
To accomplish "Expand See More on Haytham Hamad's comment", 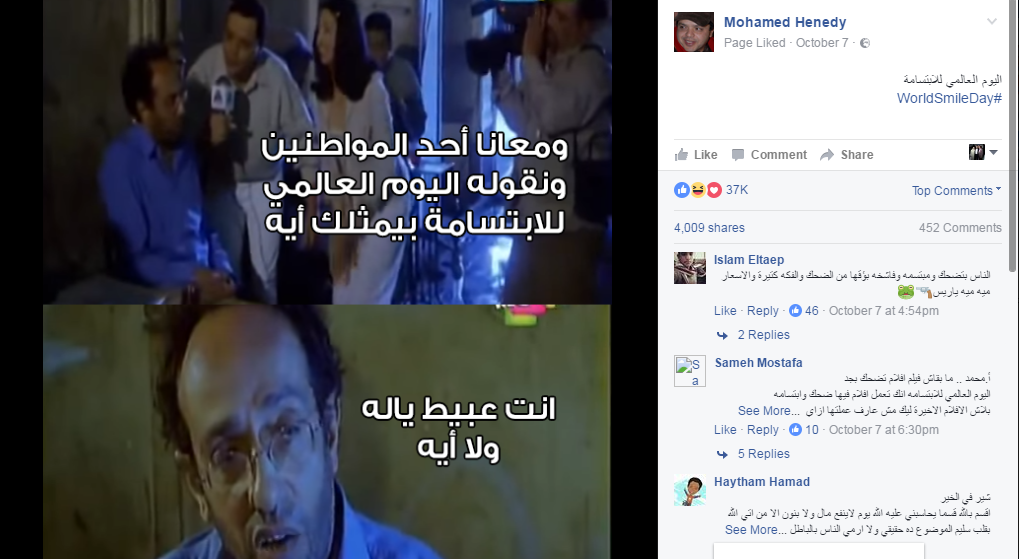I will pos(751,530).
